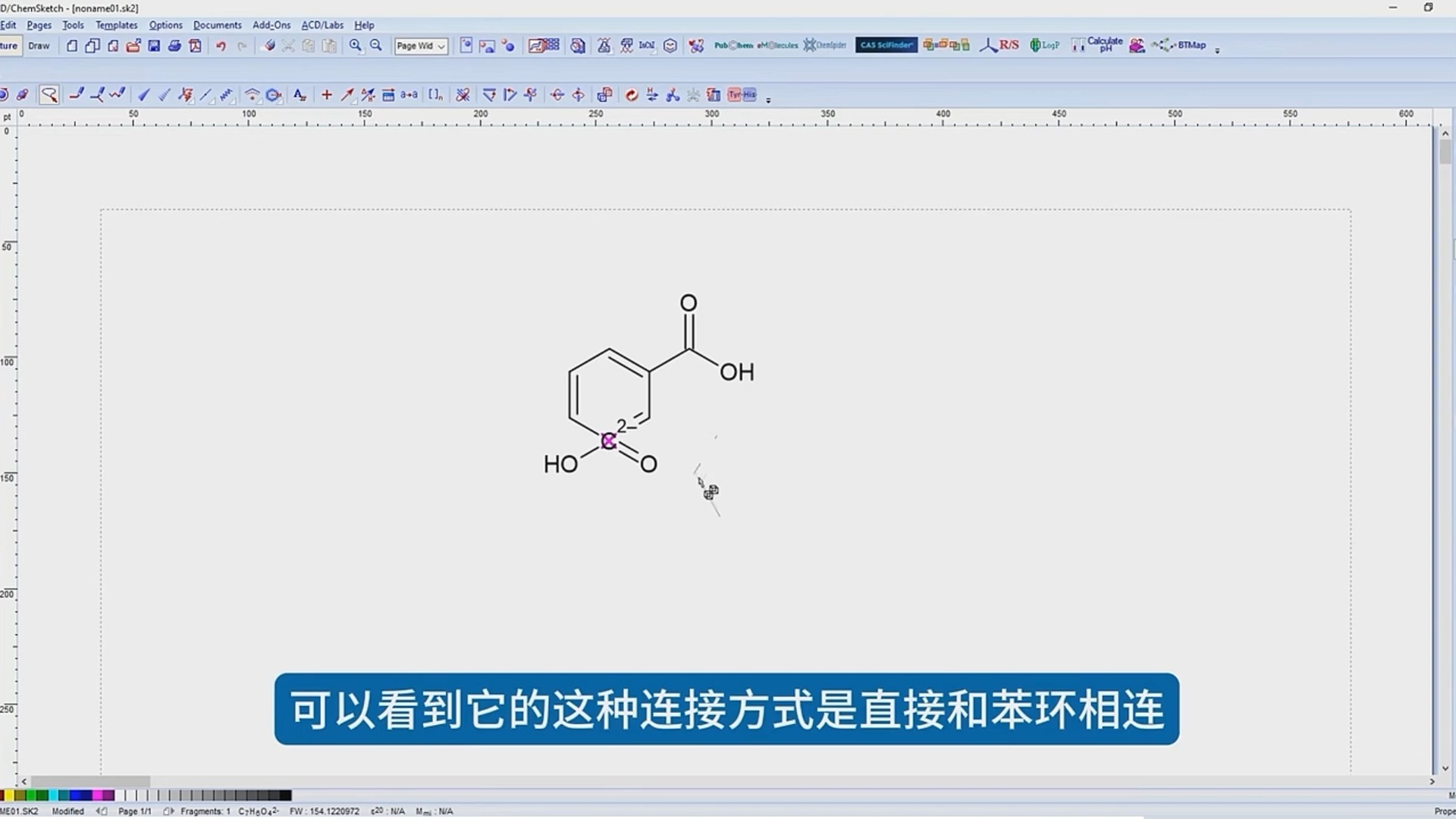
Task: Choose the Draw Continuous bond tool
Action: click(97, 95)
